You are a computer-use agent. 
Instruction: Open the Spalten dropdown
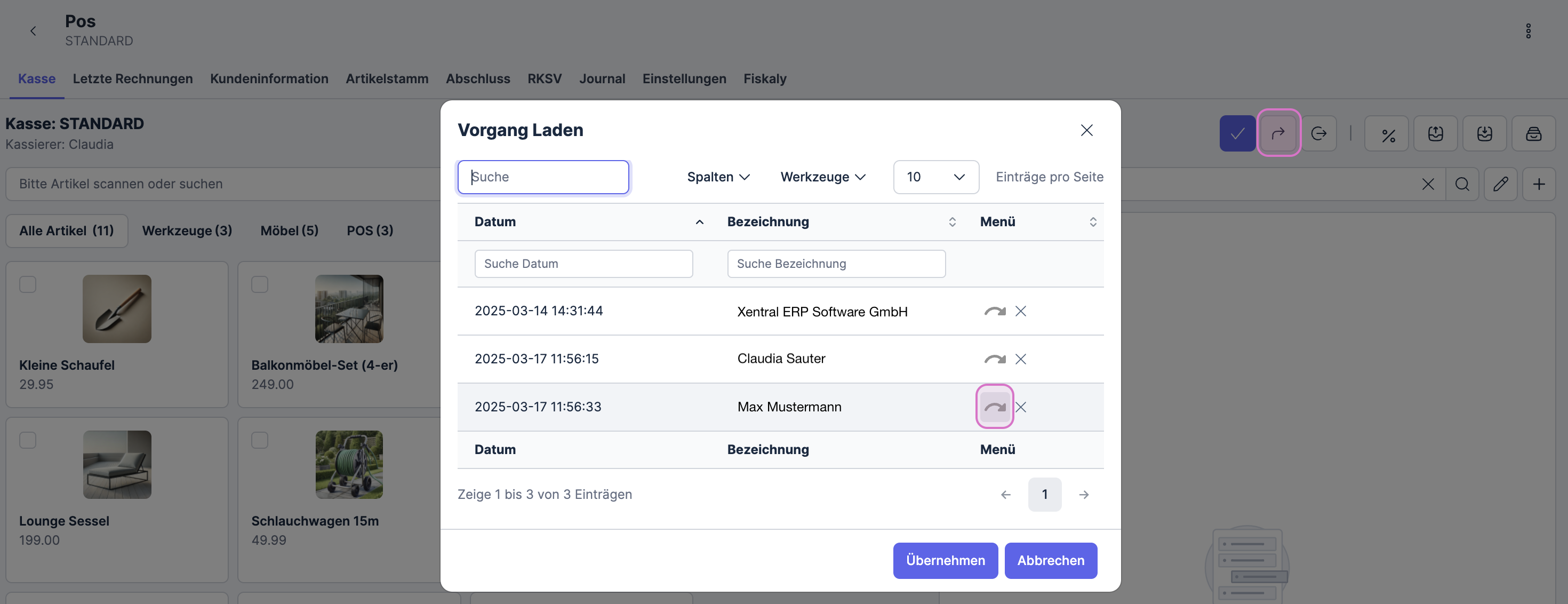718,177
